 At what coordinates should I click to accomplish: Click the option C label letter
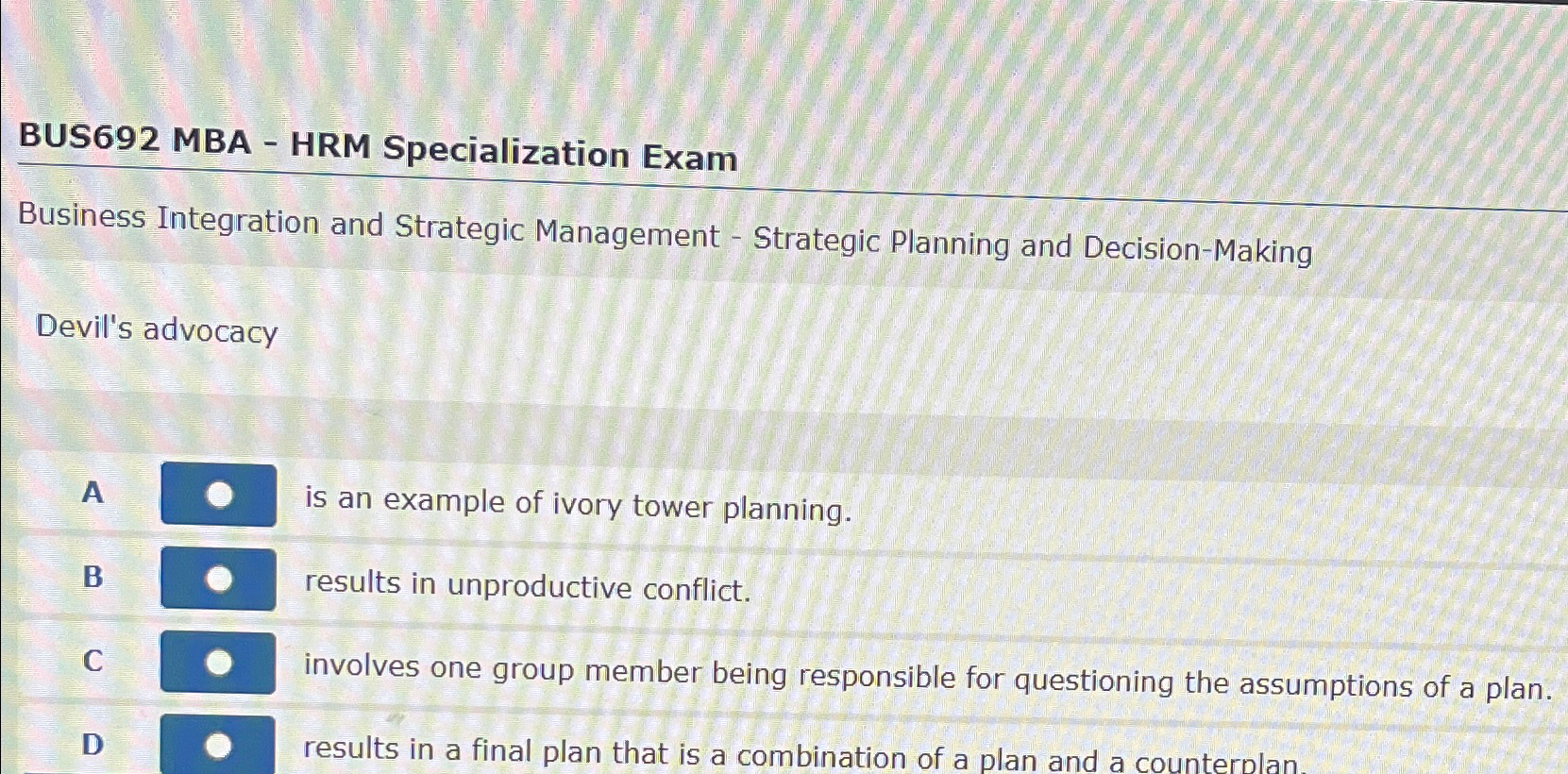pos(92,659)
